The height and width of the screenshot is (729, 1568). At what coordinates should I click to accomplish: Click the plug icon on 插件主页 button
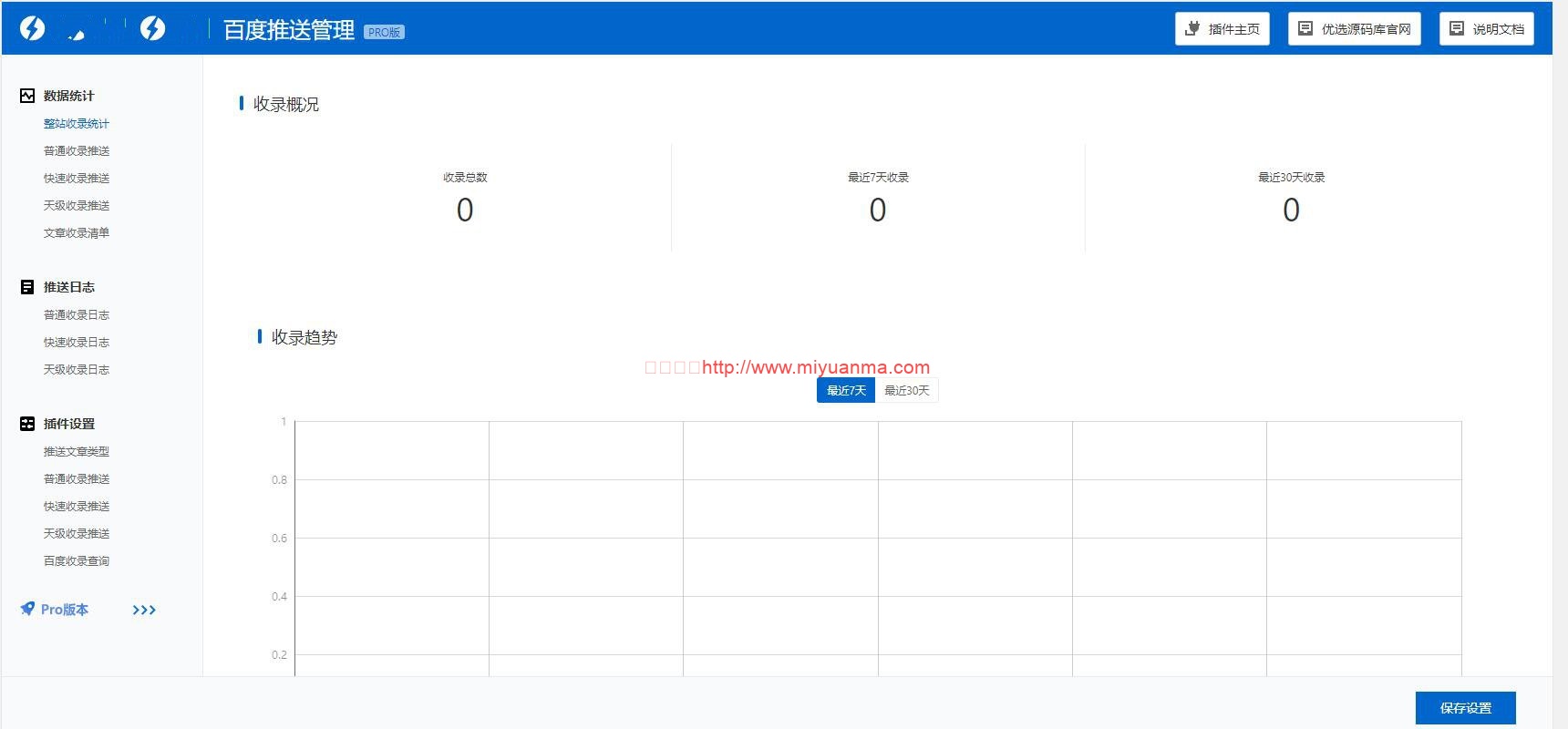coord(1191,29)
